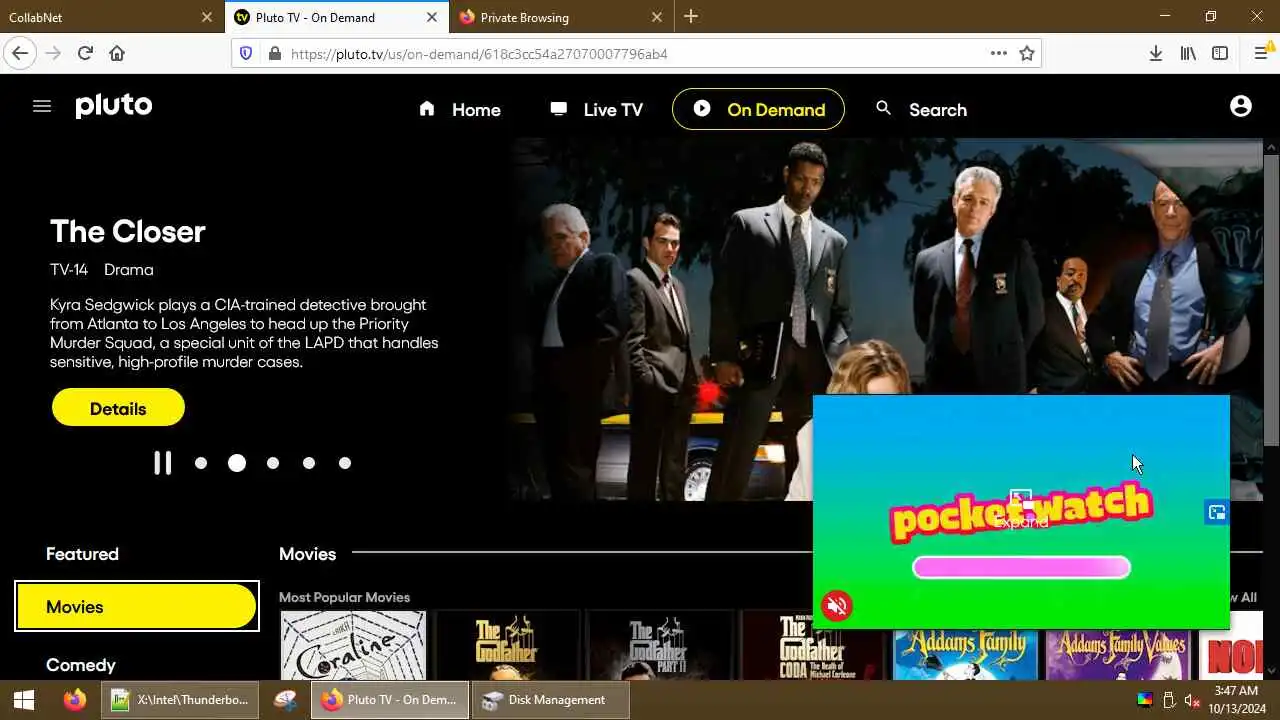Jump to first carousel slide dot
The image size is (1280, 720).
click(201, 463)
